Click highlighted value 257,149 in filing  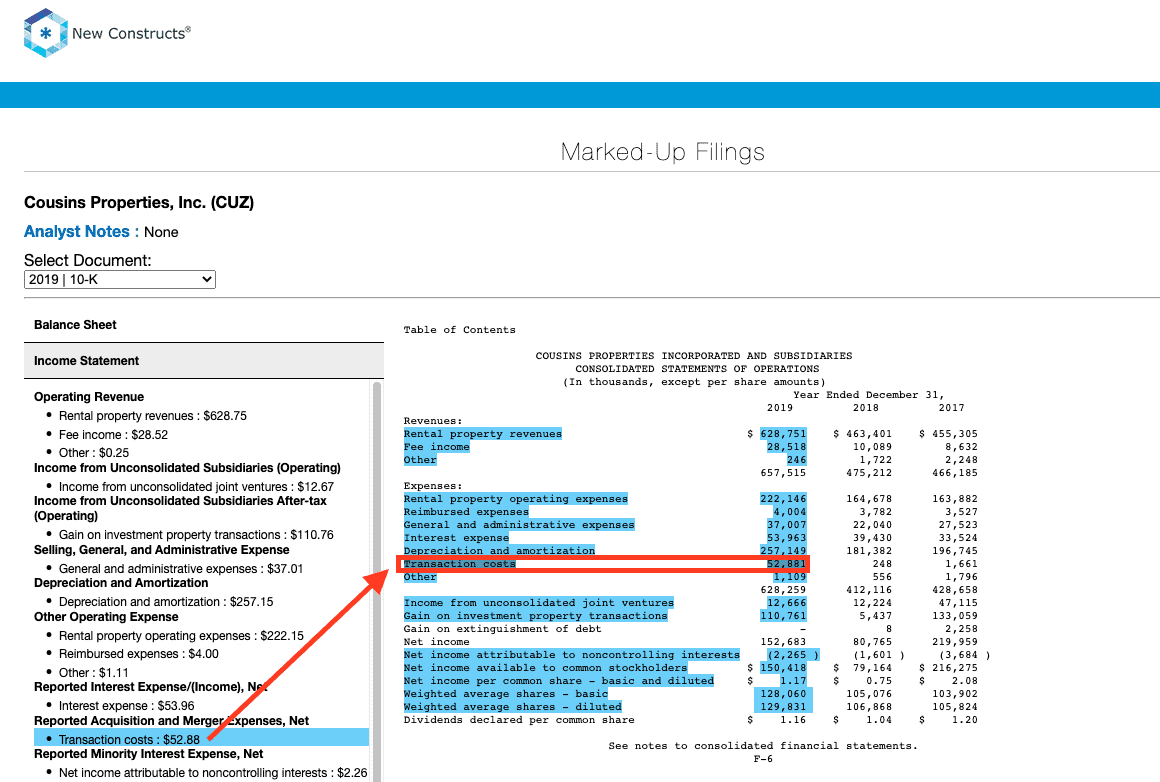[783, 550]
